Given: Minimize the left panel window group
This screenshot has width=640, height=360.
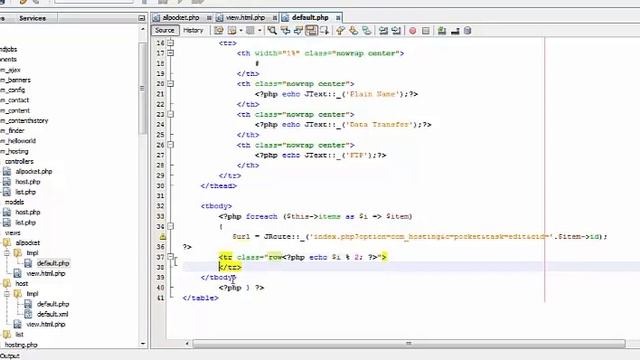Looking at the screenshot, I should coord(142,18).
